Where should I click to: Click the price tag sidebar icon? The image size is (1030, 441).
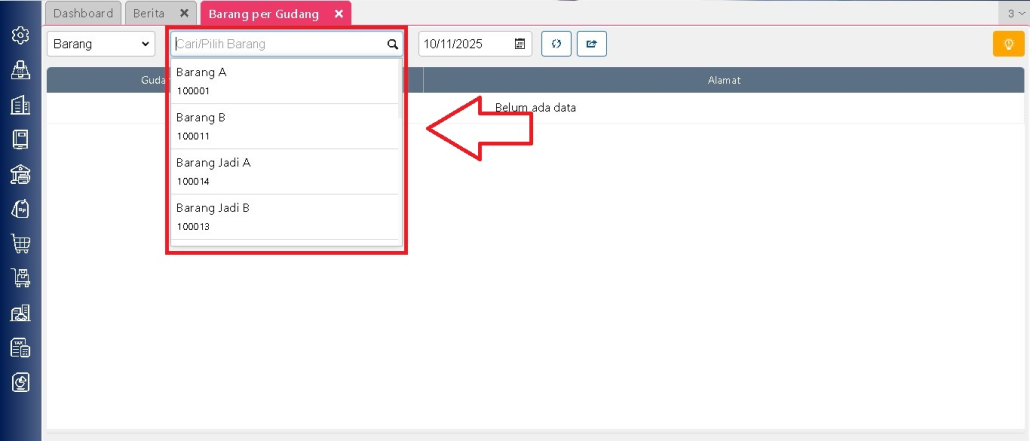20,208
